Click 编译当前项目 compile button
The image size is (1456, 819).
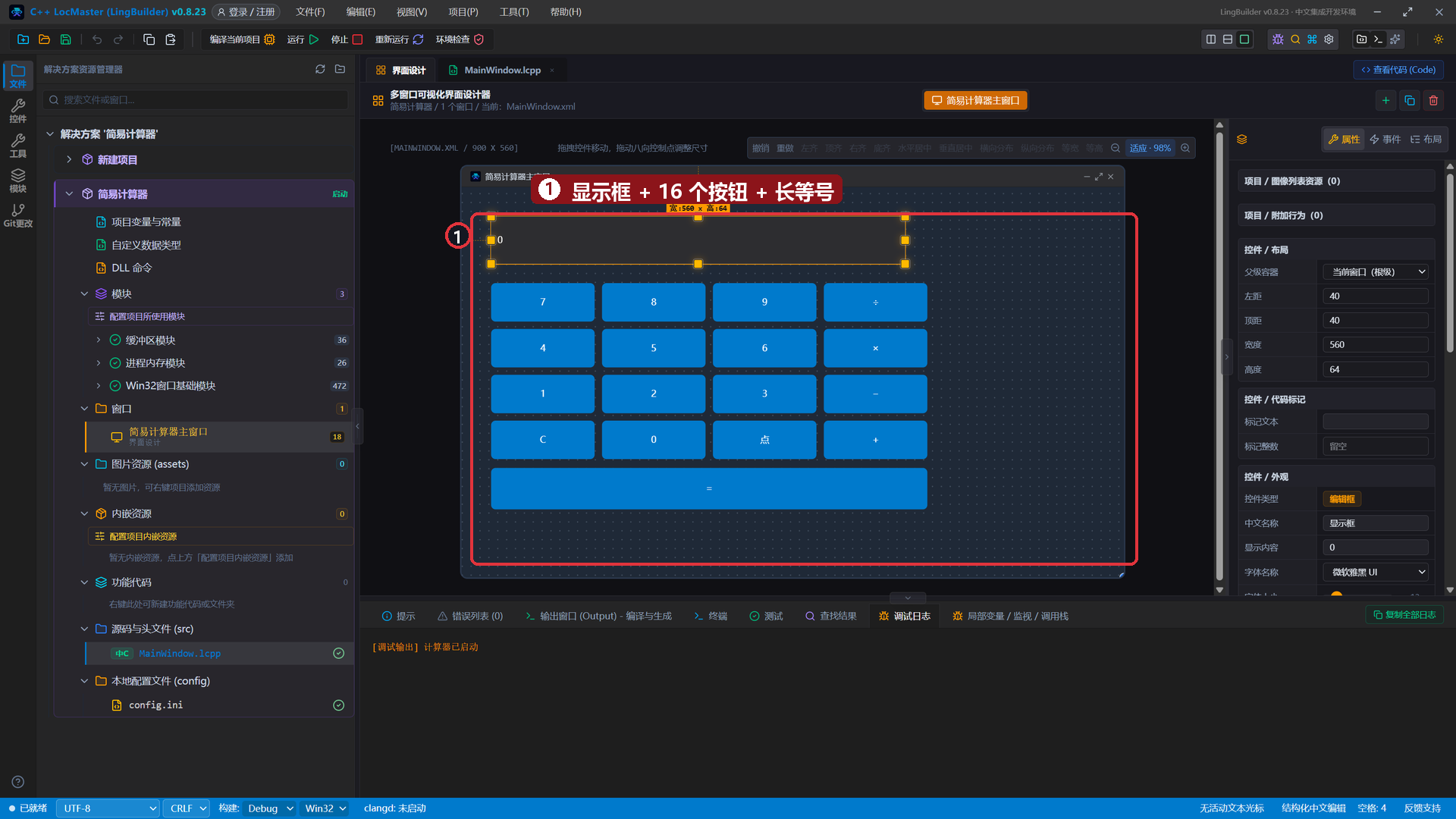coord(242,39)
